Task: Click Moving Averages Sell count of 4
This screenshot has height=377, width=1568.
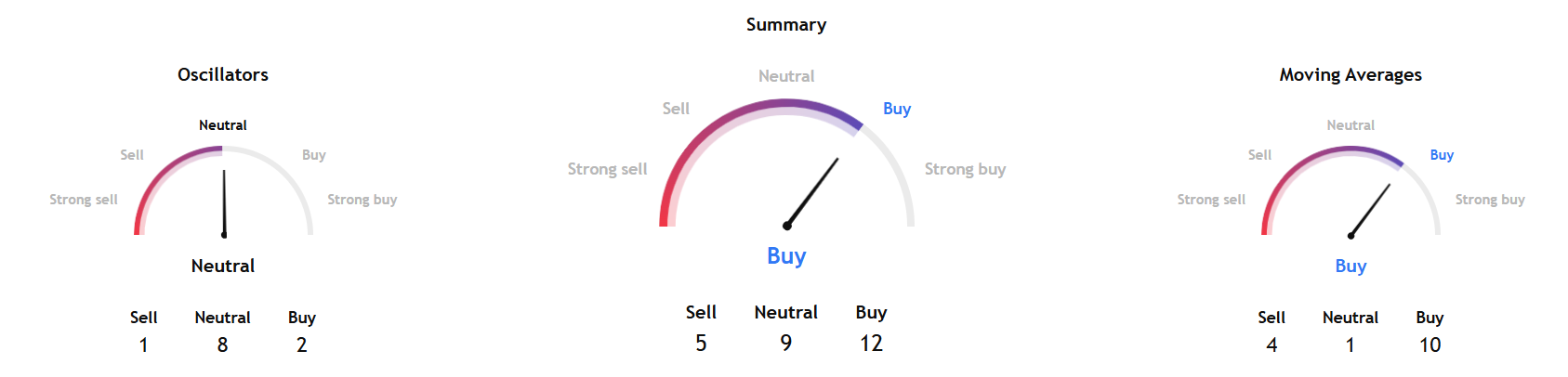Action: click(x=1272, y=345)
